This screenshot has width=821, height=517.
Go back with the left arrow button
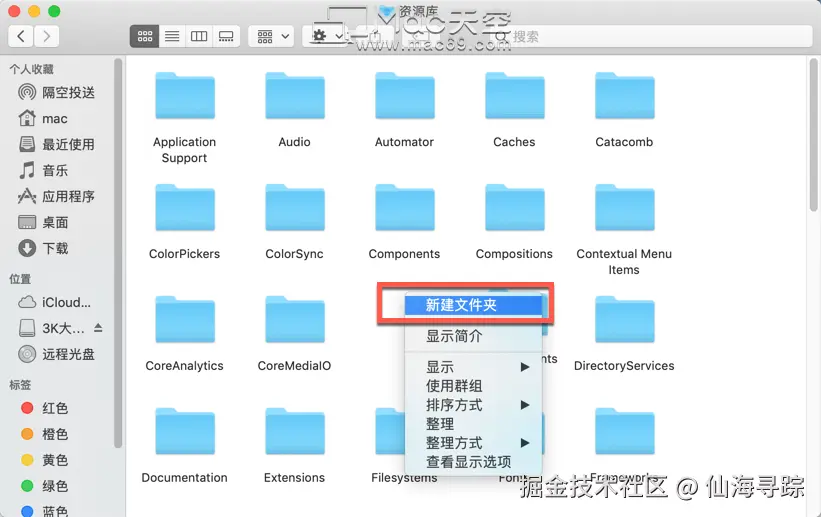click(21, 36)
